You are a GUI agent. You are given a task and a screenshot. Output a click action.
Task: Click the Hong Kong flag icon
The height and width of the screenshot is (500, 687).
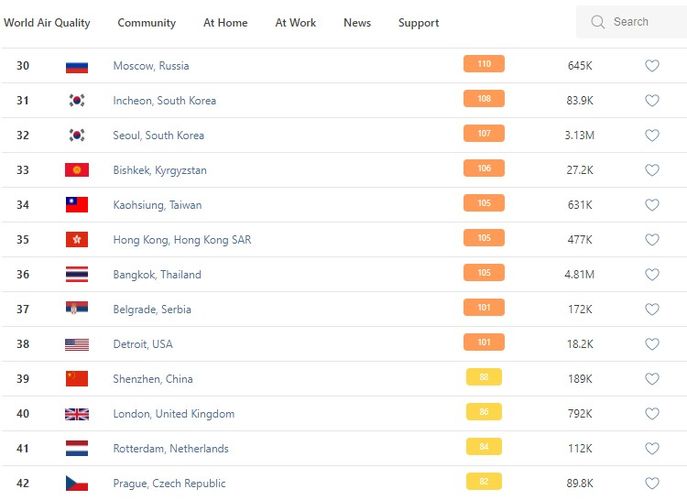click(x=77, y=240)
